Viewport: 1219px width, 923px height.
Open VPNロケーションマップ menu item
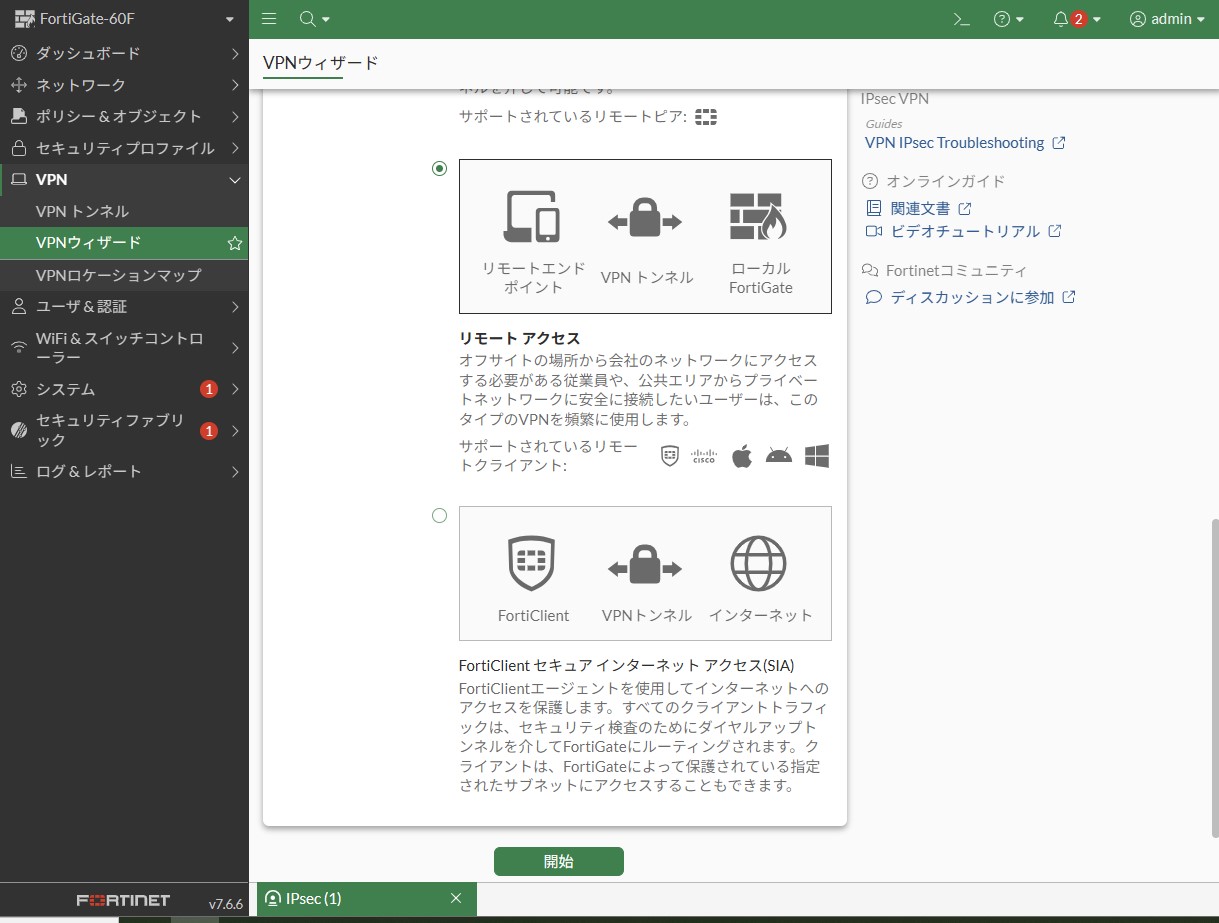(118, 275)
